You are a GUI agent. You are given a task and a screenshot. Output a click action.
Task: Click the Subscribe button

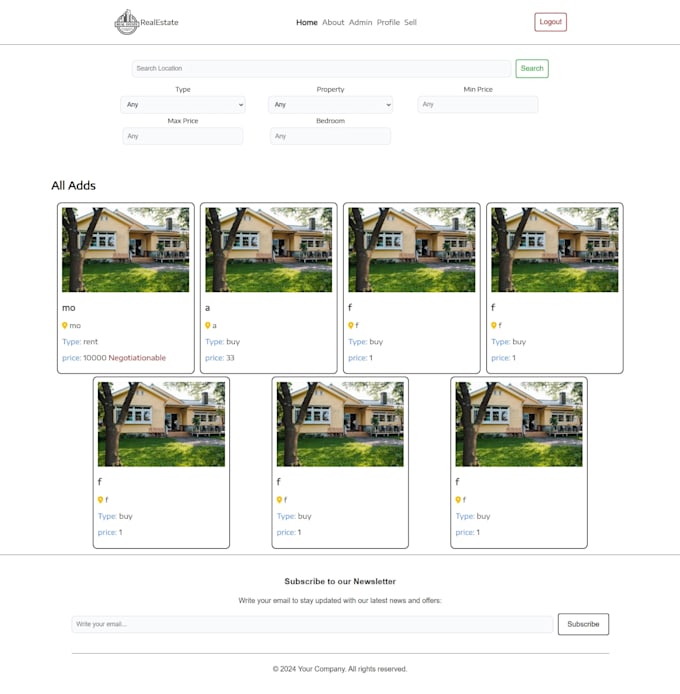click(x=583, y=624)
